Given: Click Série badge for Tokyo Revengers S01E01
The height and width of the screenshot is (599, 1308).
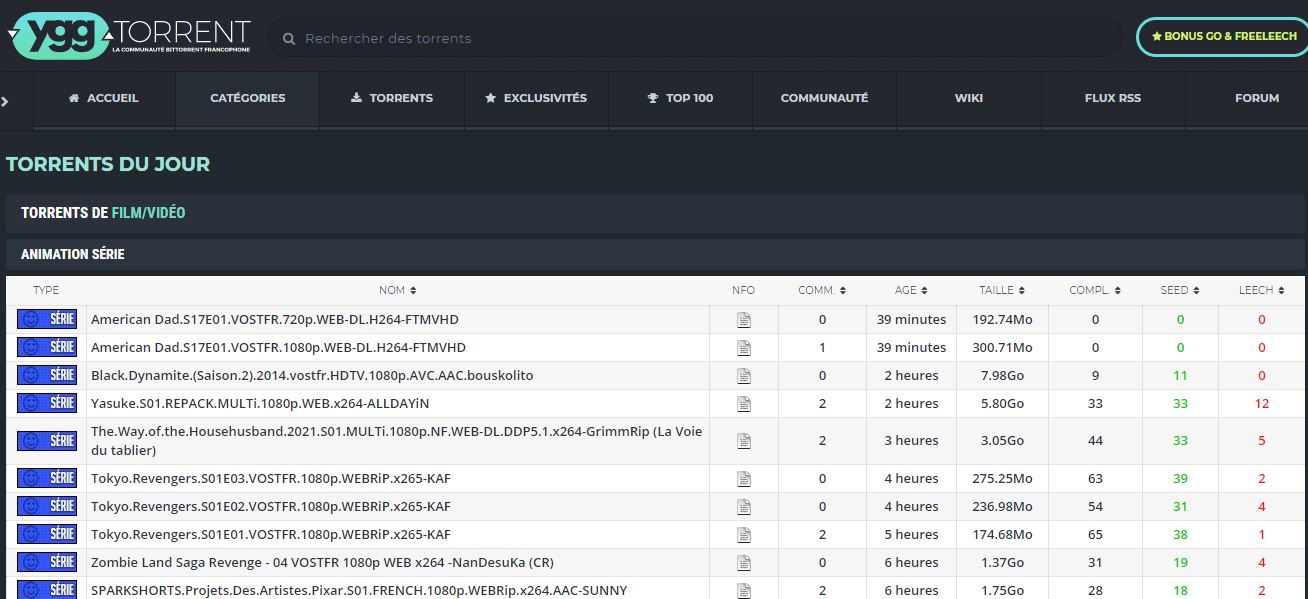Looking at the screenshot, I should pos(47,534).
